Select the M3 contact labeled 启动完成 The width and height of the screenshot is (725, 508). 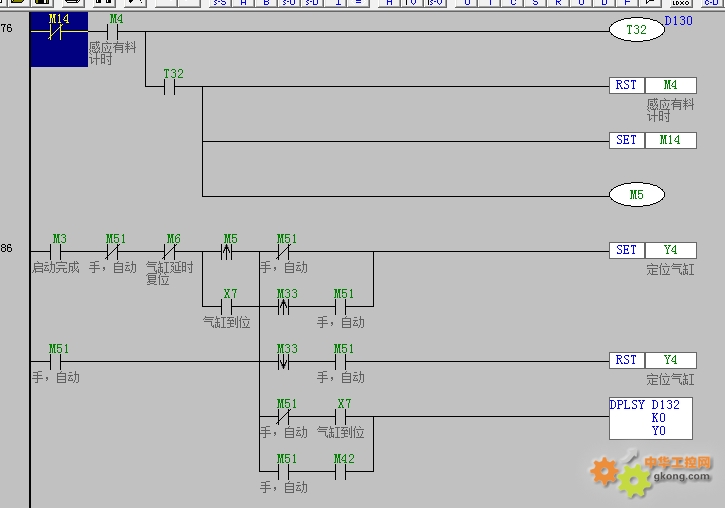pos(55,251)
